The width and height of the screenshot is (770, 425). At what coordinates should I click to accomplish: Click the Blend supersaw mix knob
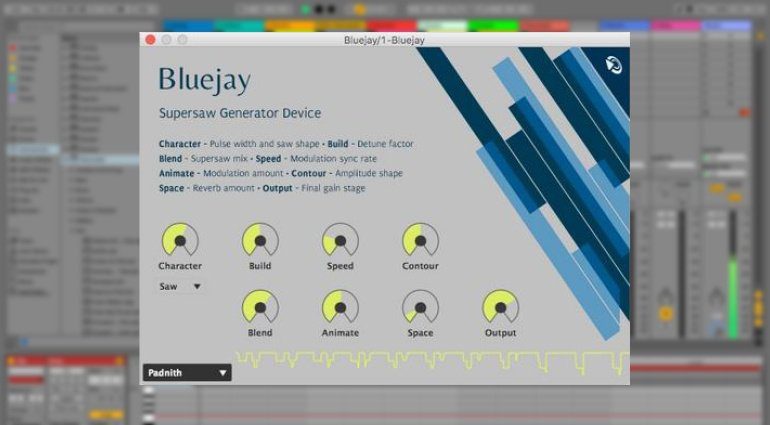tap(260, 307)
